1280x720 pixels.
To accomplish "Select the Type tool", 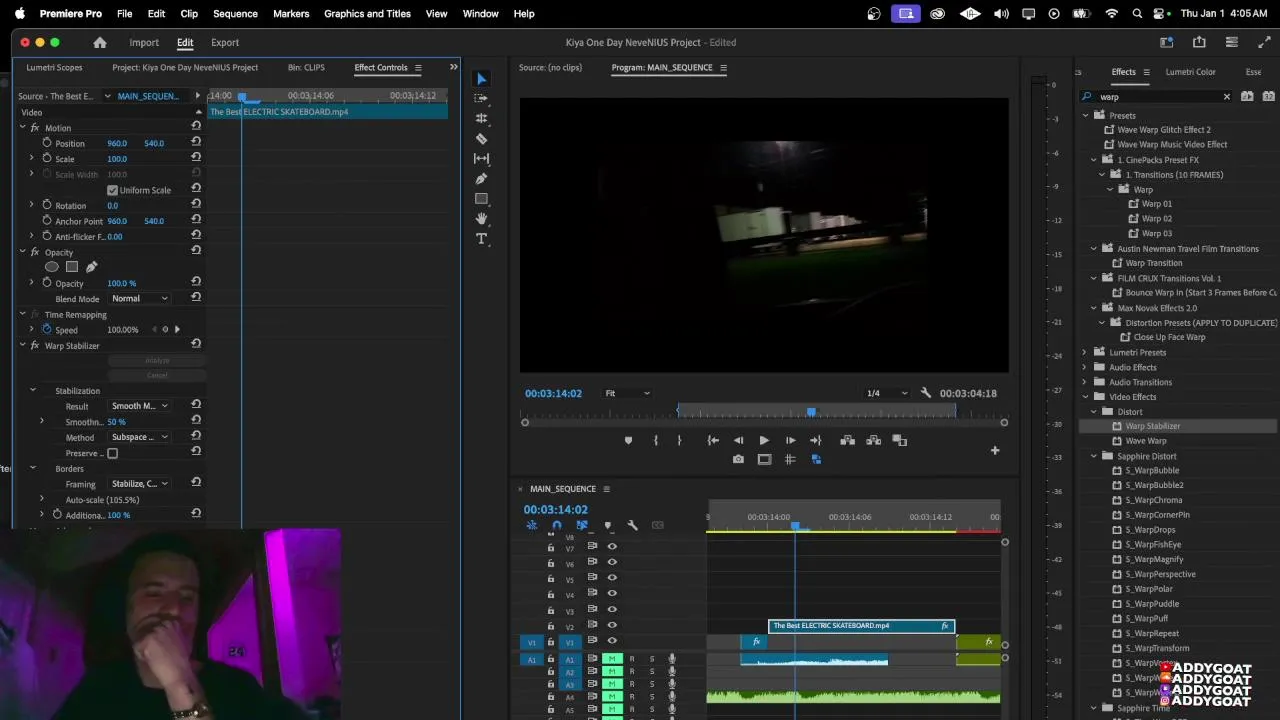I will tap(481, 239).
